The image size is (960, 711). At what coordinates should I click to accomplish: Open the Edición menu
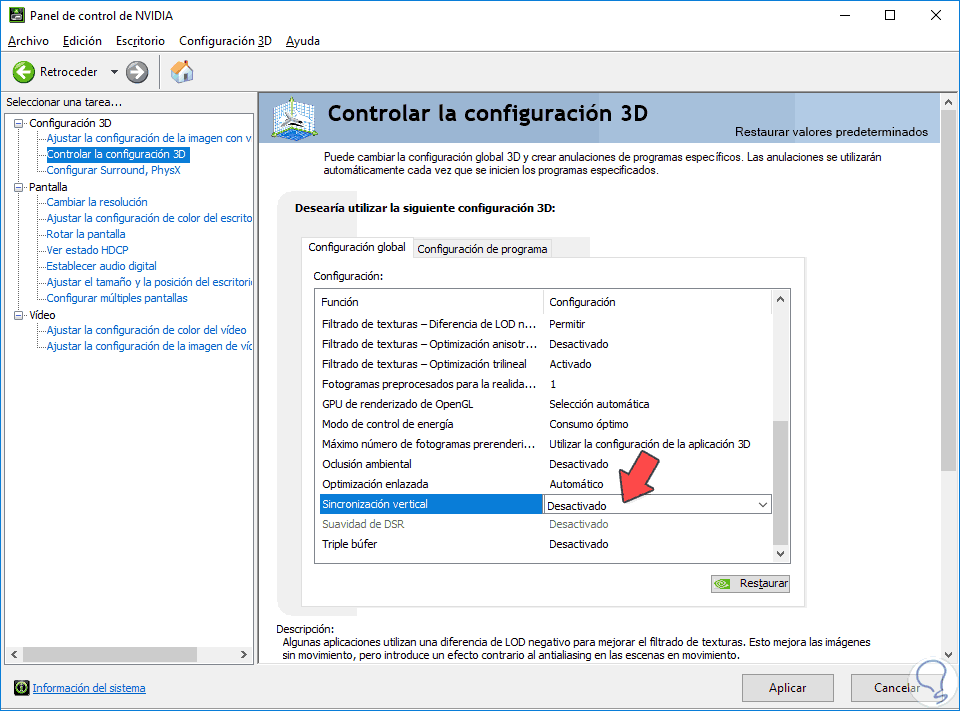(x=82, y=41)
